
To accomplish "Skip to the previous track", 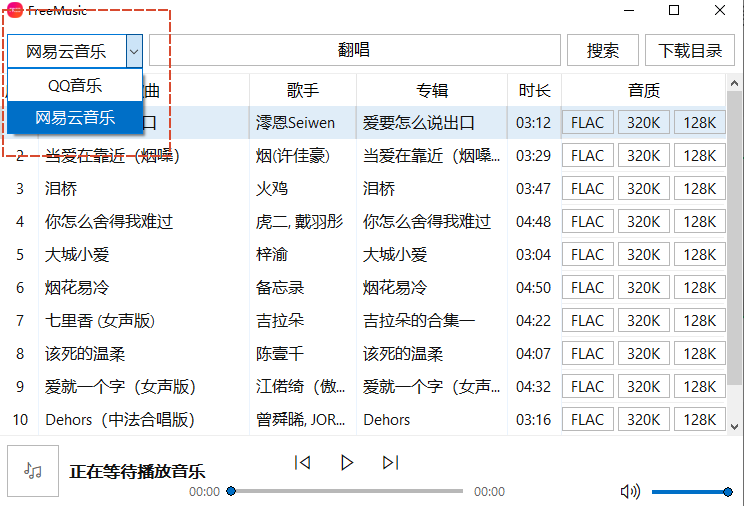I will point(303,462).
